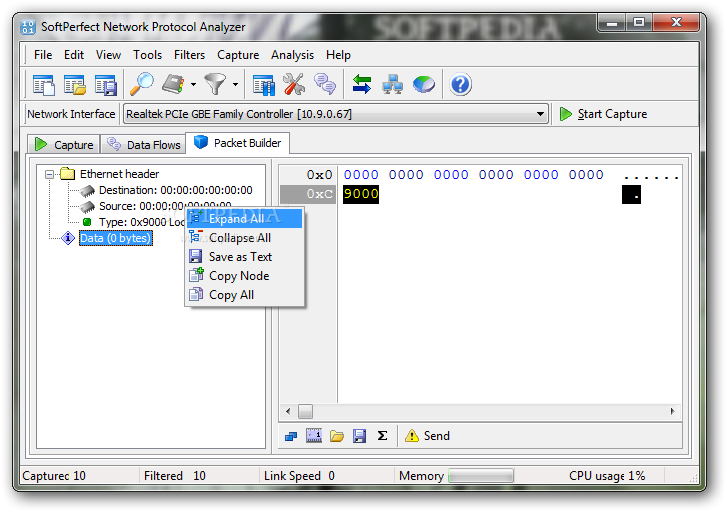This screenshot has height=512, width=727.
Task: Choose Collapse All in context menu
Action: pos(244,237)
